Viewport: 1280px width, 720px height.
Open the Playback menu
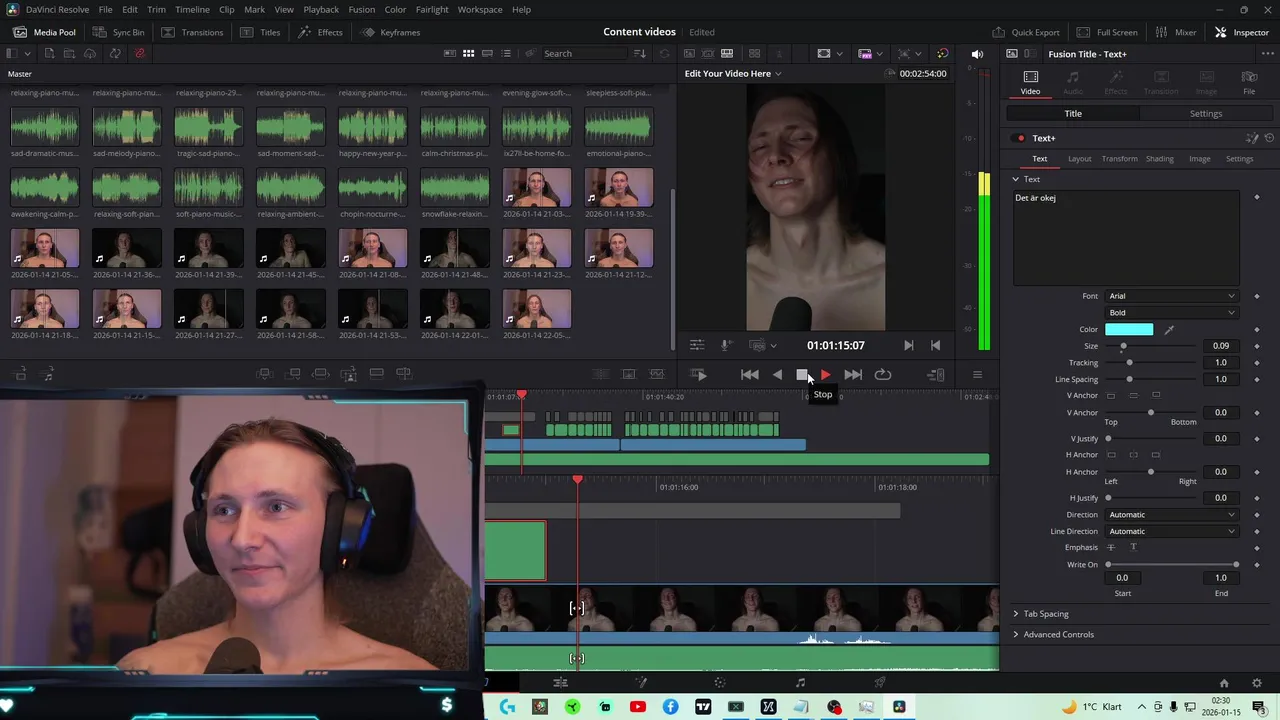pos(321,9)
